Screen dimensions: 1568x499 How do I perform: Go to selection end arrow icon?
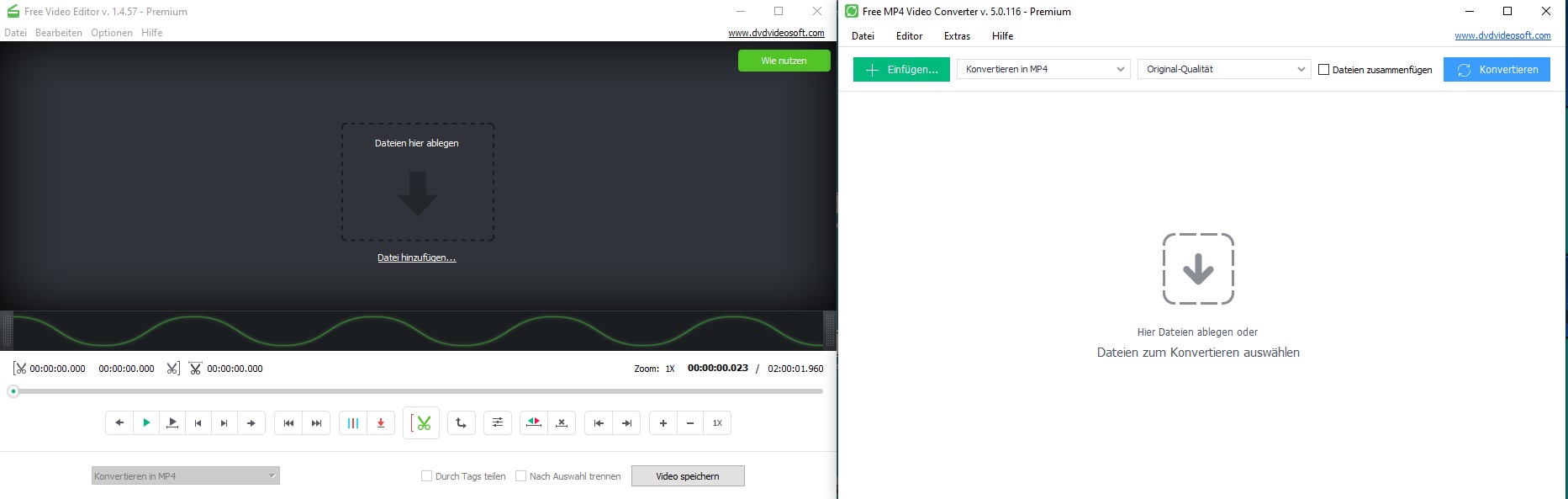pos(626,422)
